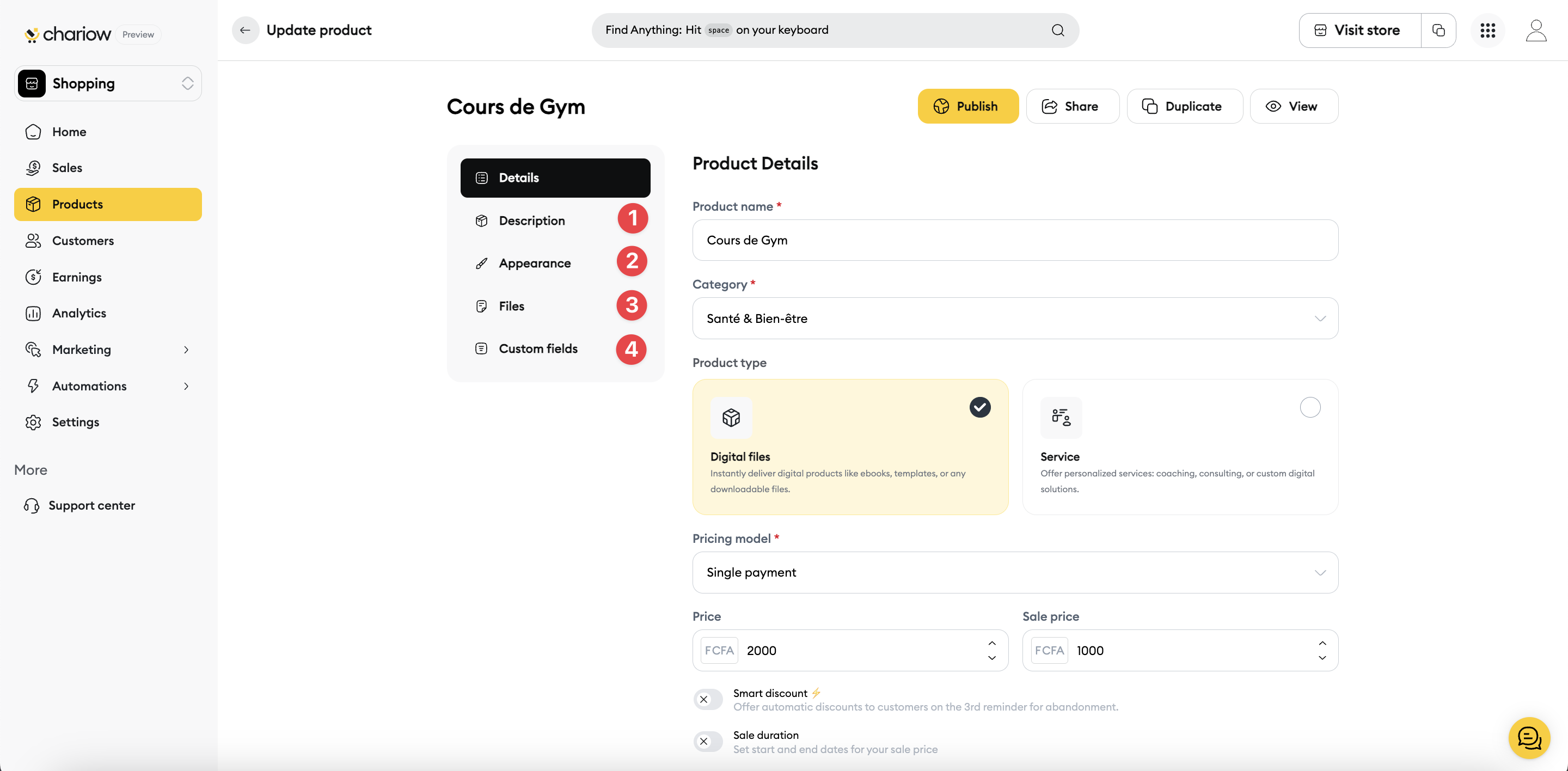Open the Shopping store switcher
The image size is (1568, 771).
click(108, 83)
